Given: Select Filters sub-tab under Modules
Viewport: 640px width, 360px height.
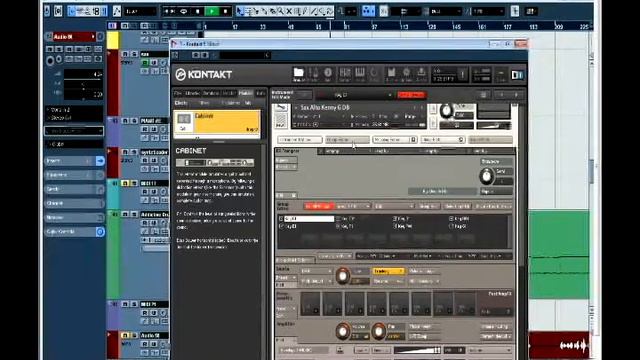Looking at the screenshot, I should (204, 103).
